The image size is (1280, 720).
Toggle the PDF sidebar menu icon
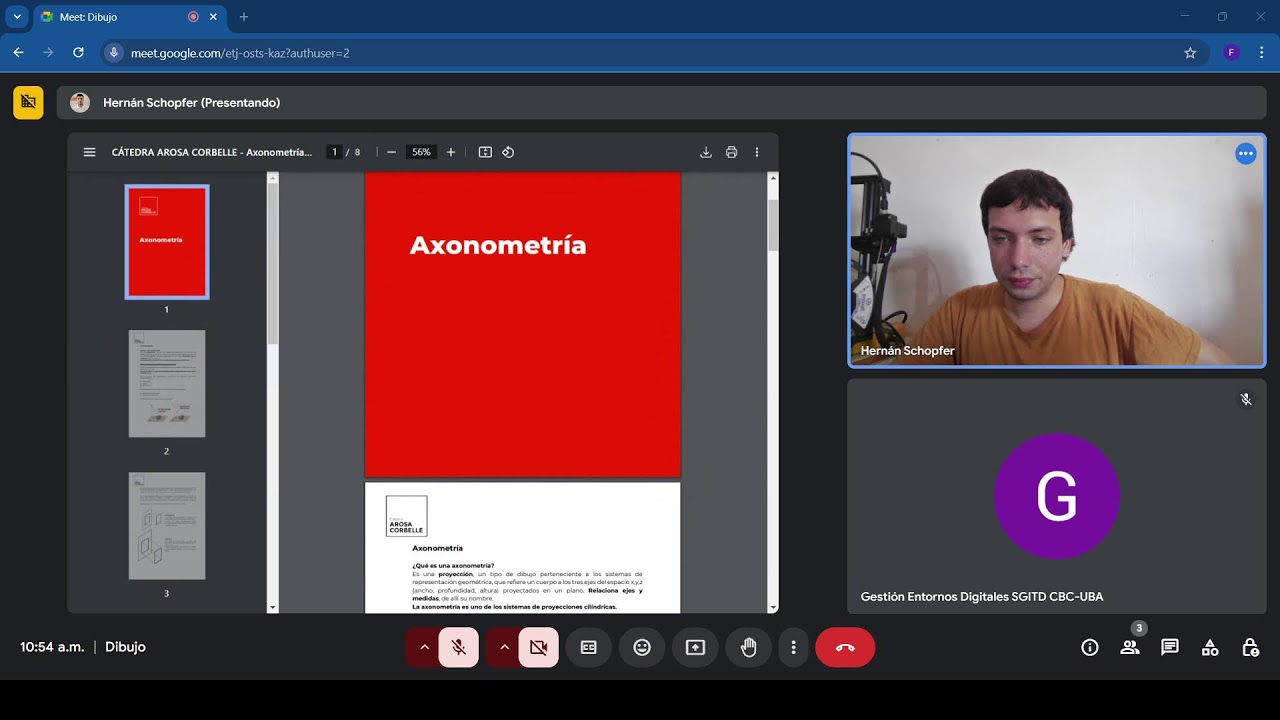click(89, 152)
